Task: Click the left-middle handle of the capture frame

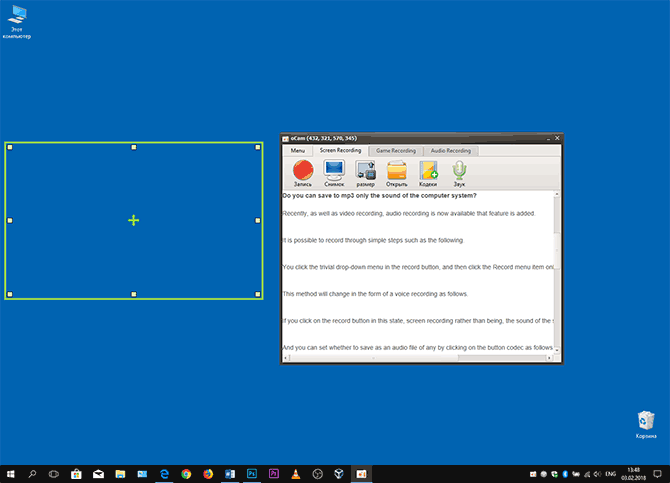Action: [x=10, y=221]
